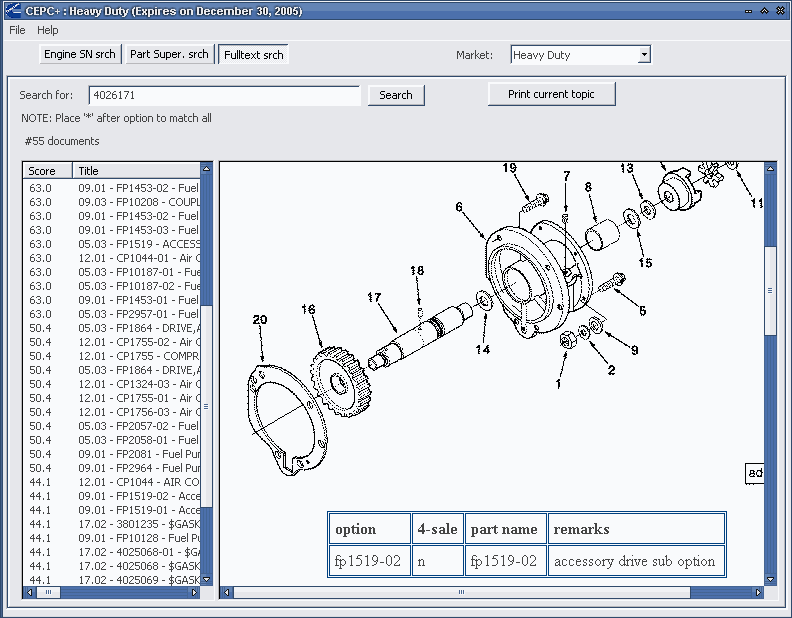
Task: Open the 09.03 - FP10208 result in list
Action: (x=139, y=201)
